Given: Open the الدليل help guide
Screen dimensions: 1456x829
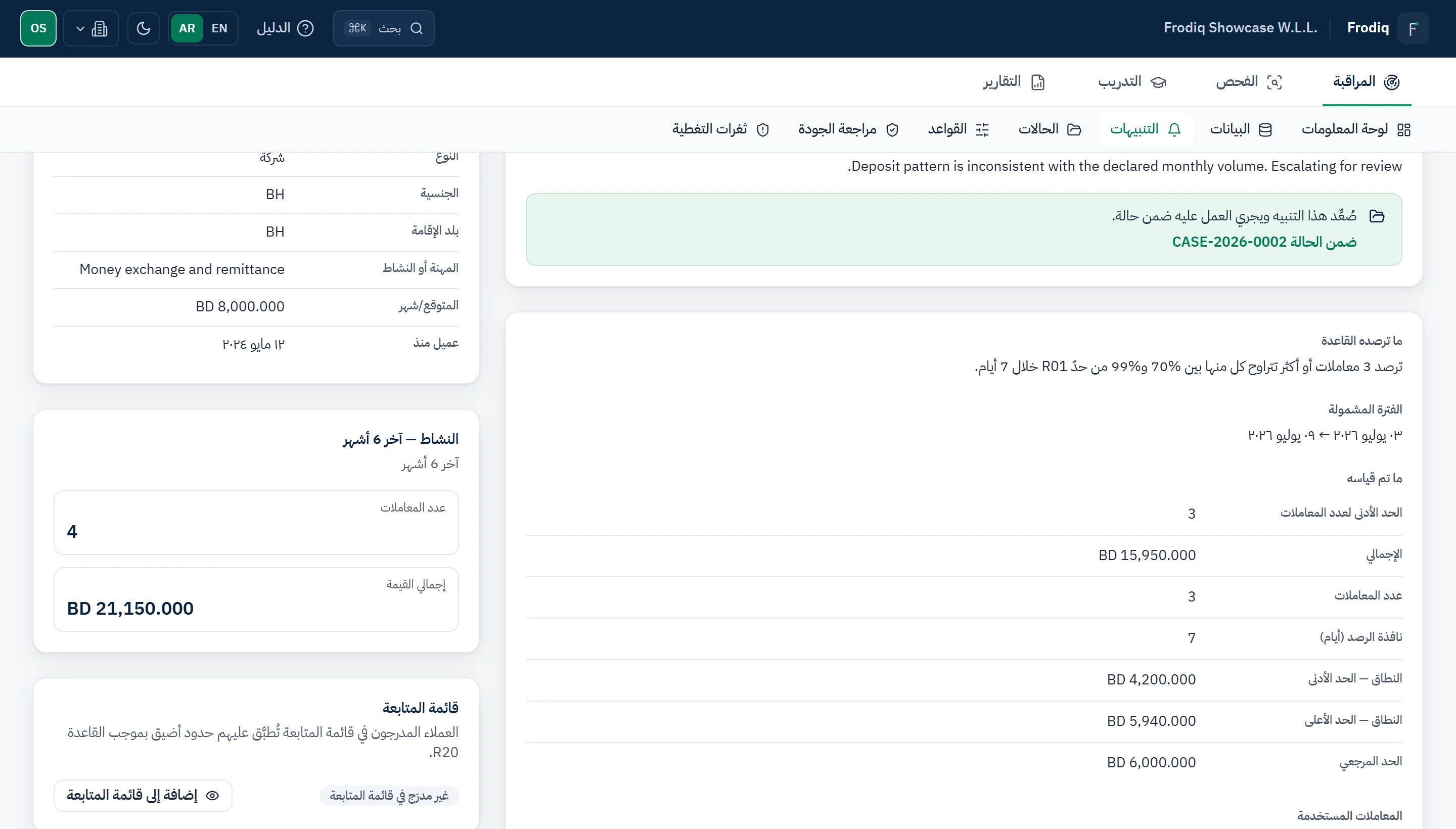Looking at the screenshot, I should [285, 28].
